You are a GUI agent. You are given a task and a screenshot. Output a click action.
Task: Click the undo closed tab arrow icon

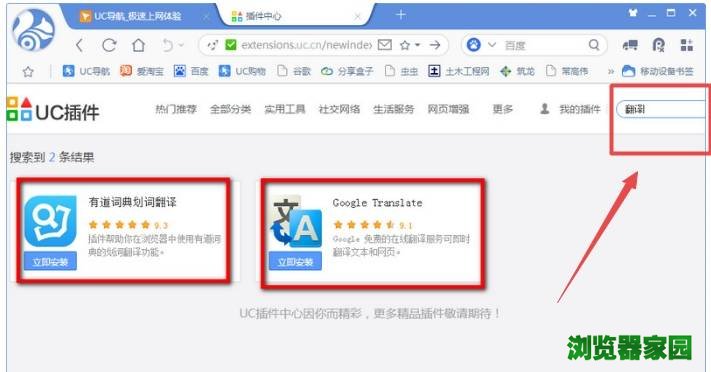pos(168,45)
